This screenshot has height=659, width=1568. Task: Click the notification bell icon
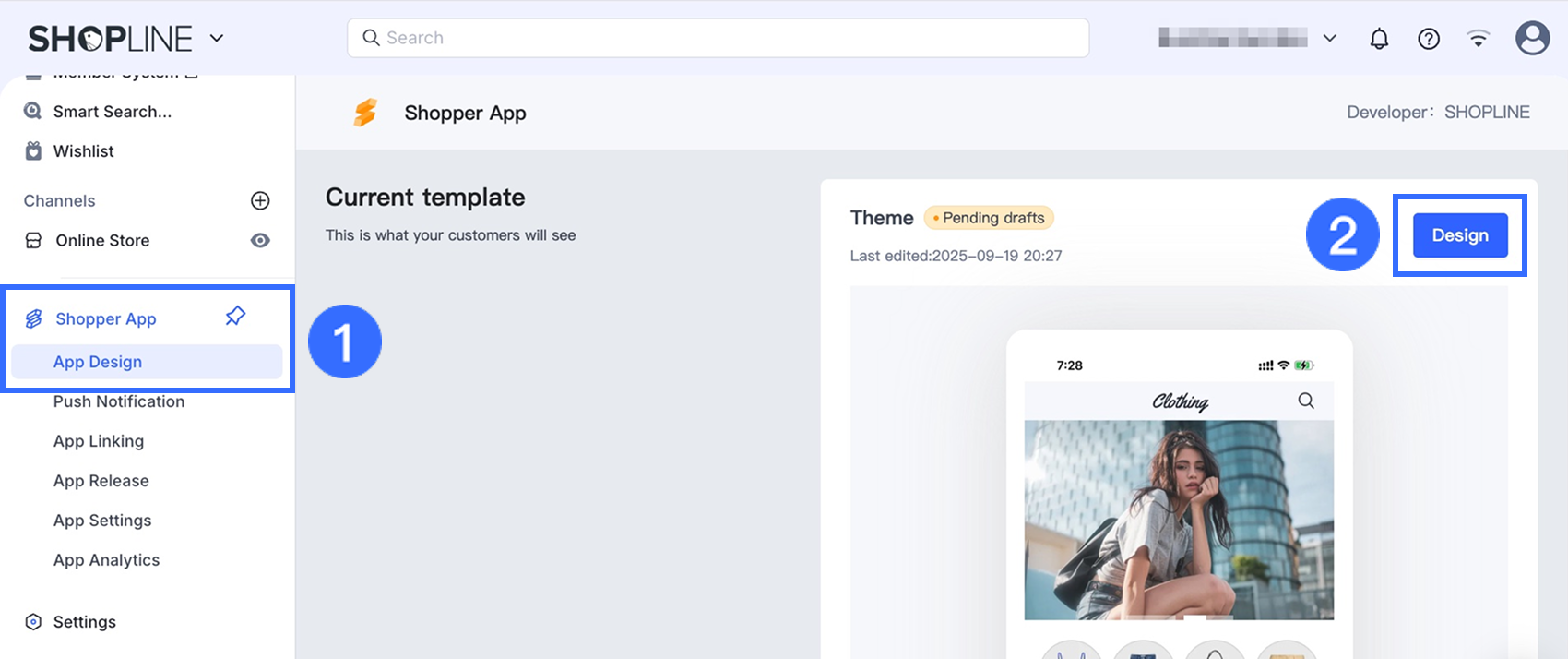click(1379, 39)
